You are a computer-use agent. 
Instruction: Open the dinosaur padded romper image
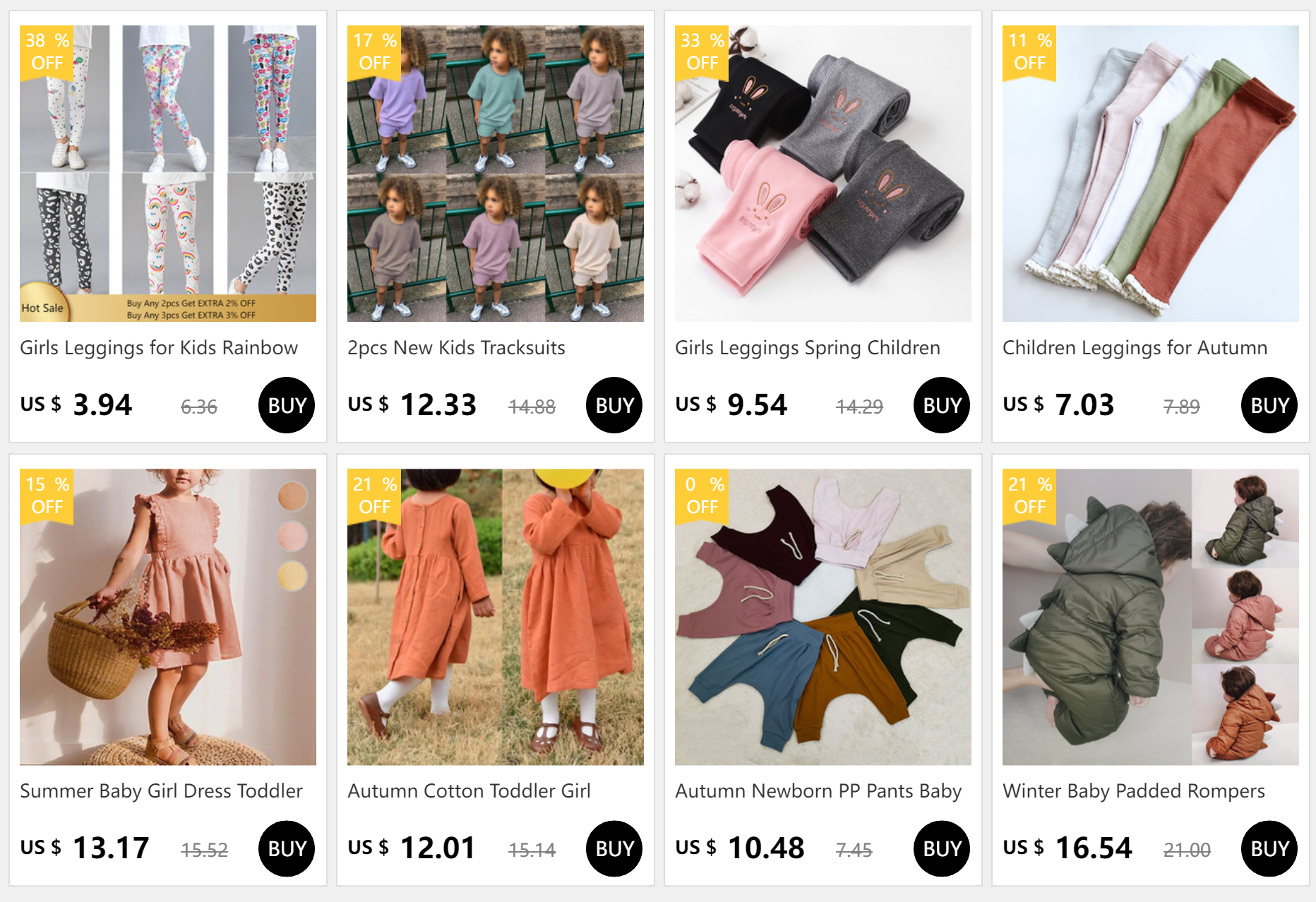pos(1151,617)
